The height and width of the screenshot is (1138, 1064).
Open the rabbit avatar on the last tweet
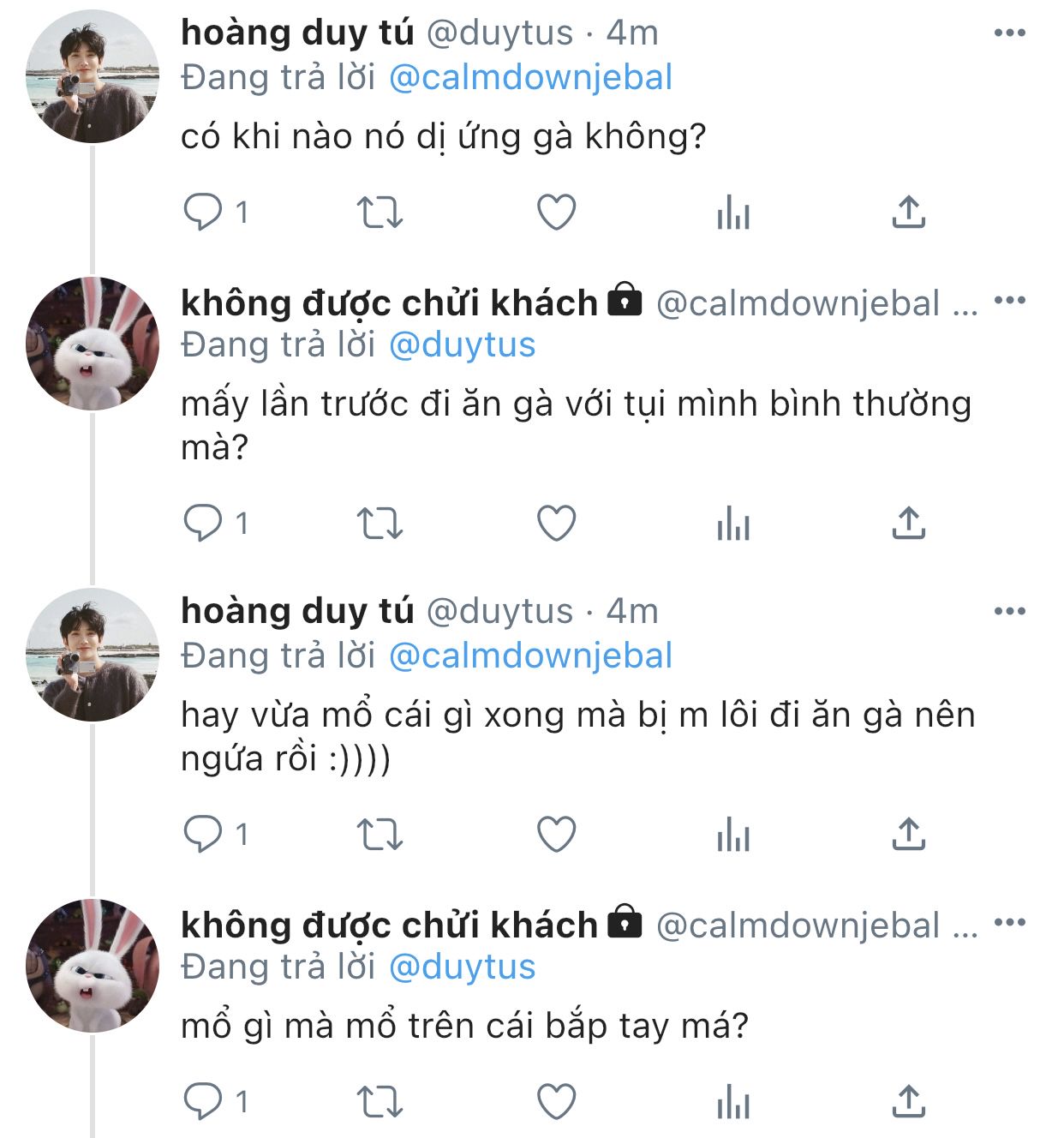click(93, 965)
